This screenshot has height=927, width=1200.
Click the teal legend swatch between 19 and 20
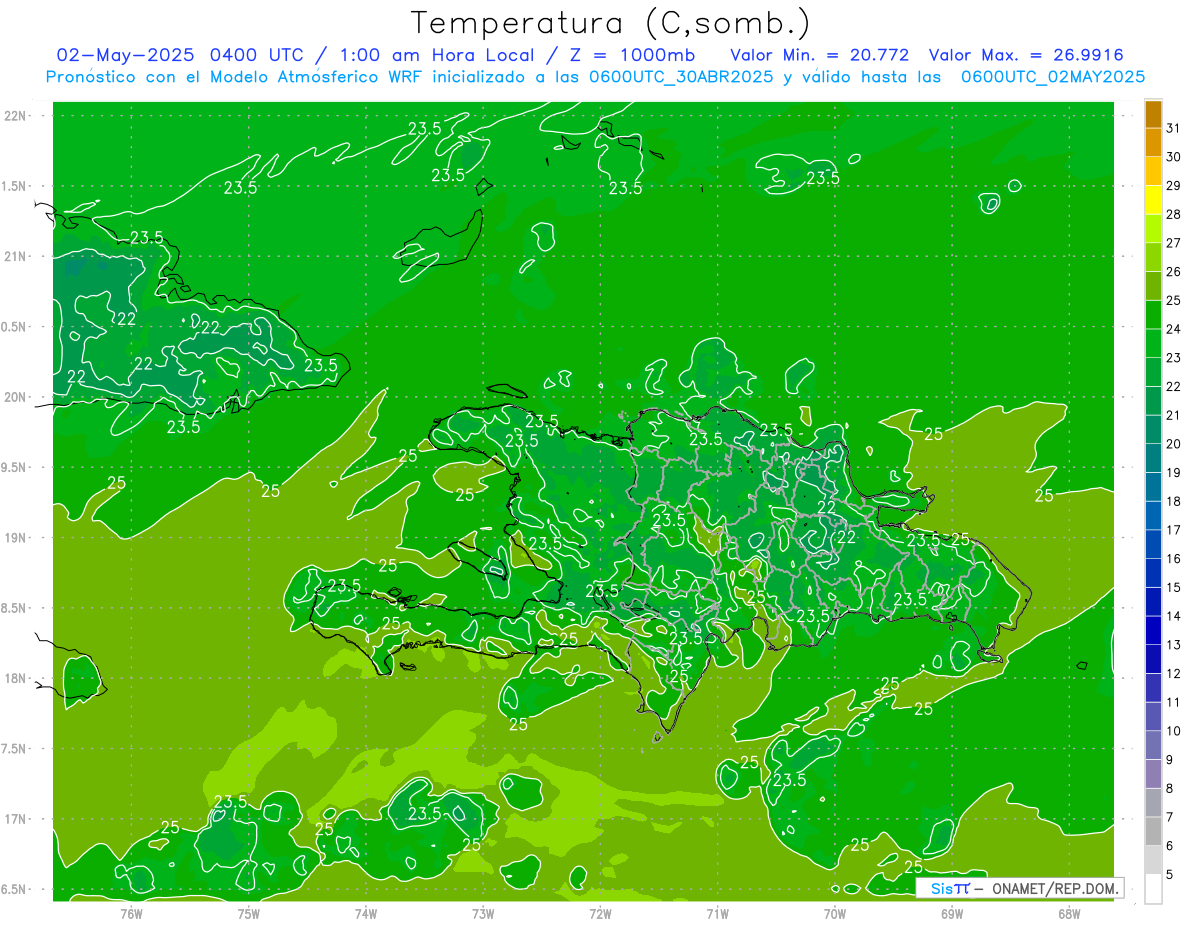click(x=1154, y=458)
